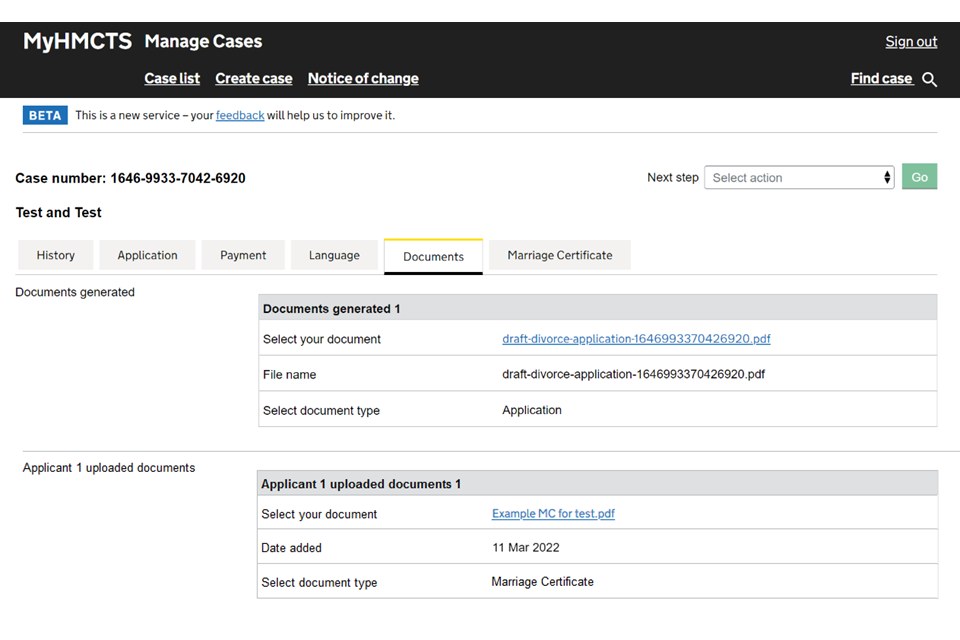This screenshot has height=640, width=960.
Task: Click the Find case link
Action: [881, 79]
